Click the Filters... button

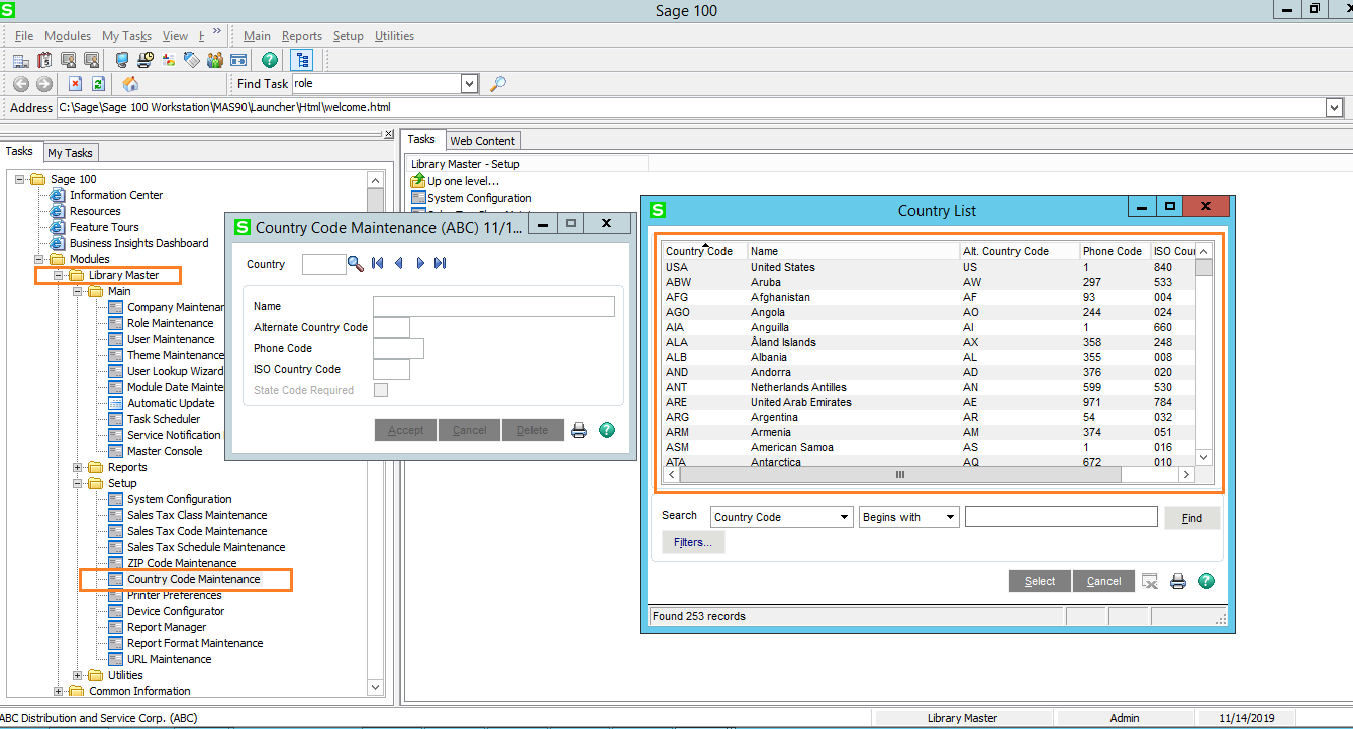[x=693, y=542]
